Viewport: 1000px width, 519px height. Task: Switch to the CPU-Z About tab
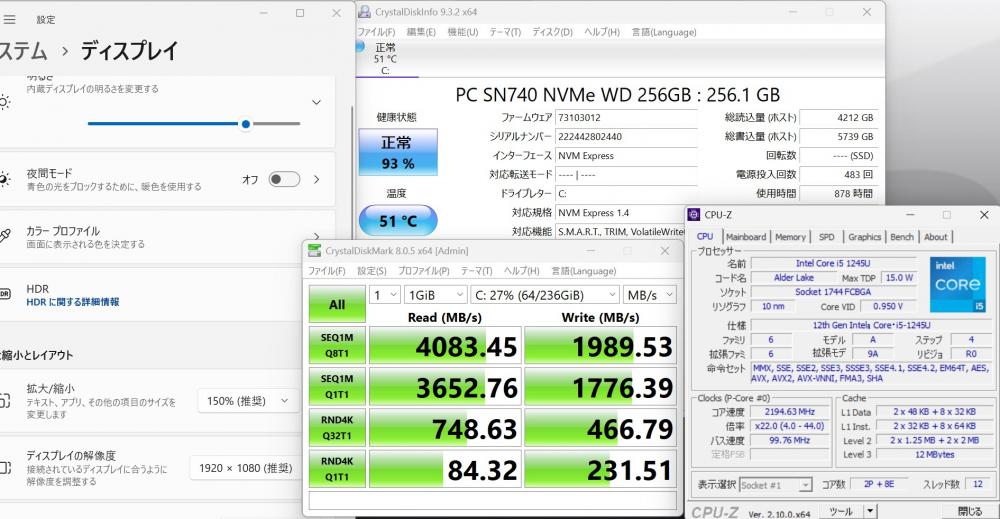tap(936, 237)
